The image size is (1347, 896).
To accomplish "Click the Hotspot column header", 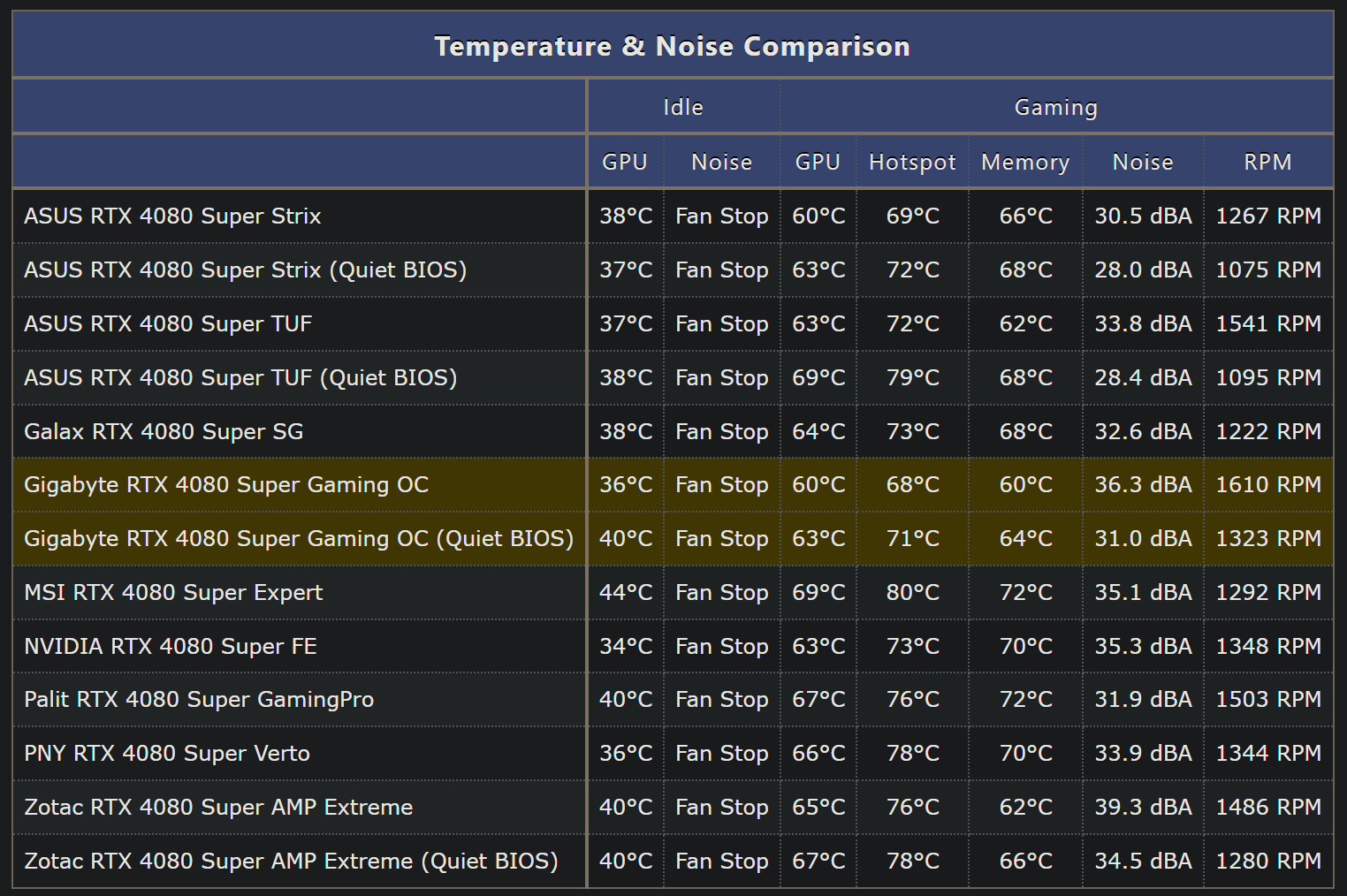I will point(912,163).
